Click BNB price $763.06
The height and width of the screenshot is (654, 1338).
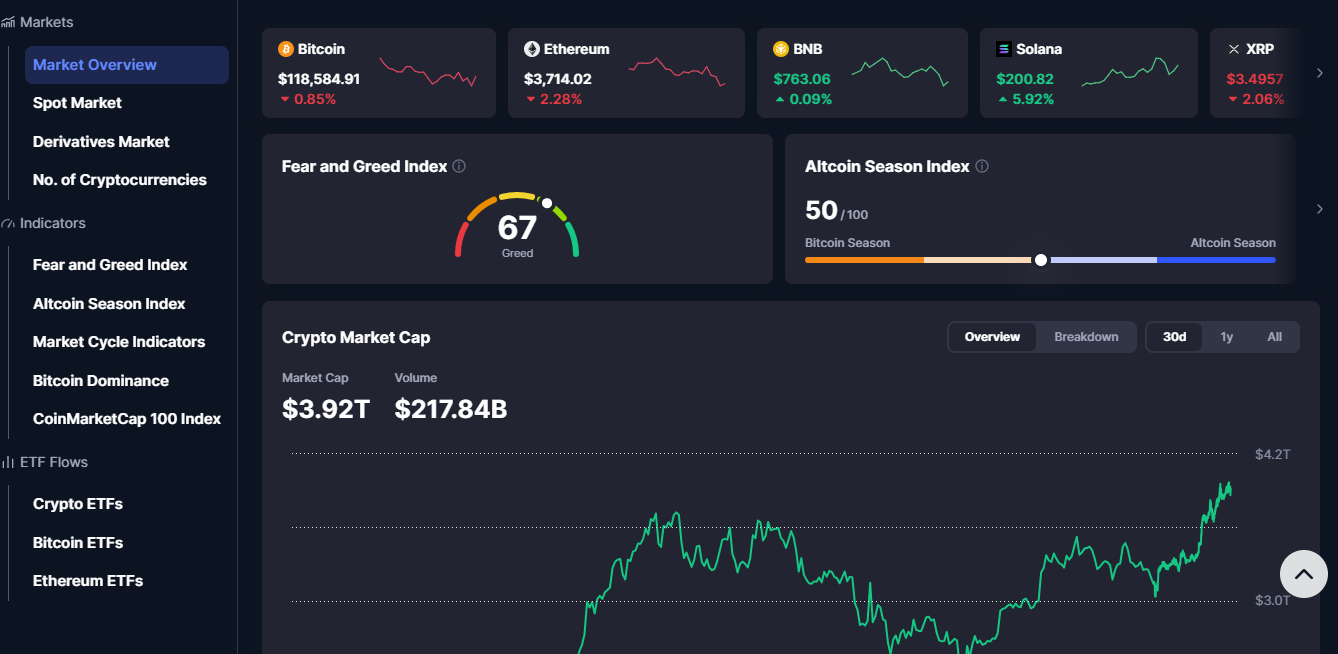click(x=802, y=79)
